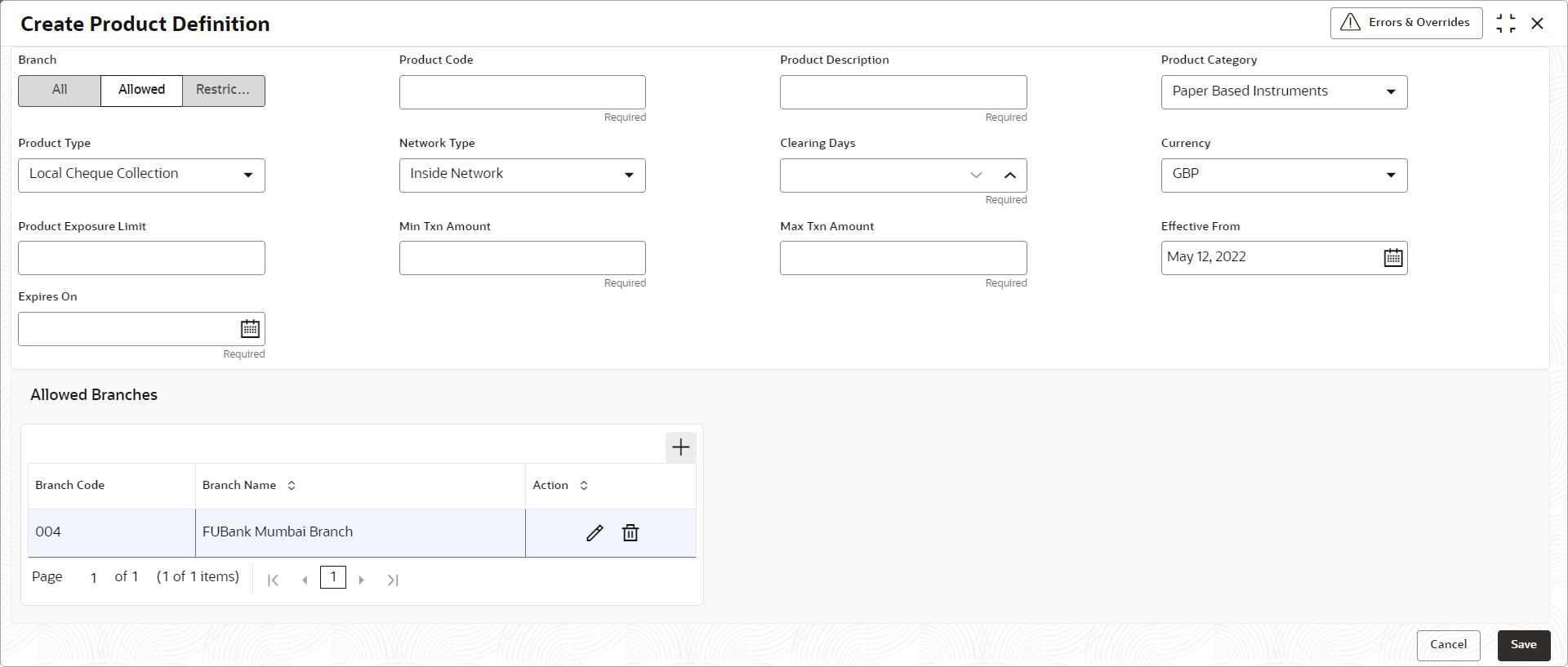Open Errors & Overrides
The height and width of the screenshot is (667, 1568).
click(1406, 23)
